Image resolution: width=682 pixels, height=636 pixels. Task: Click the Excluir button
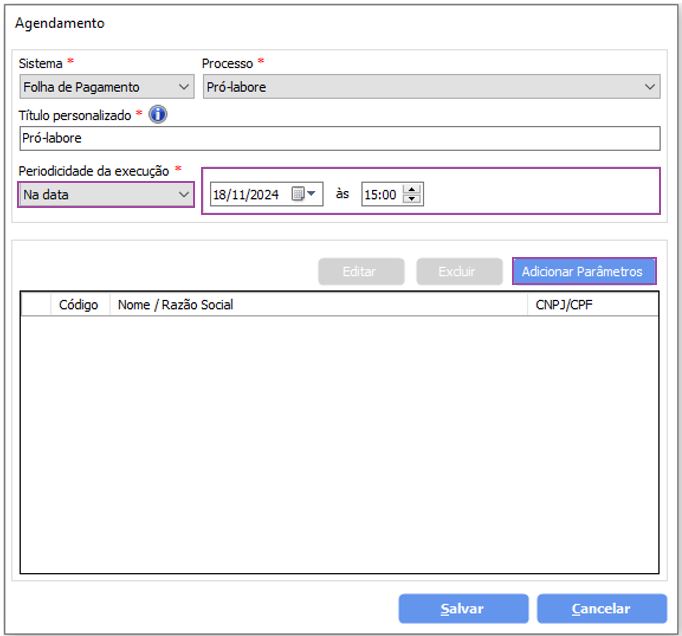click(459, 271)
